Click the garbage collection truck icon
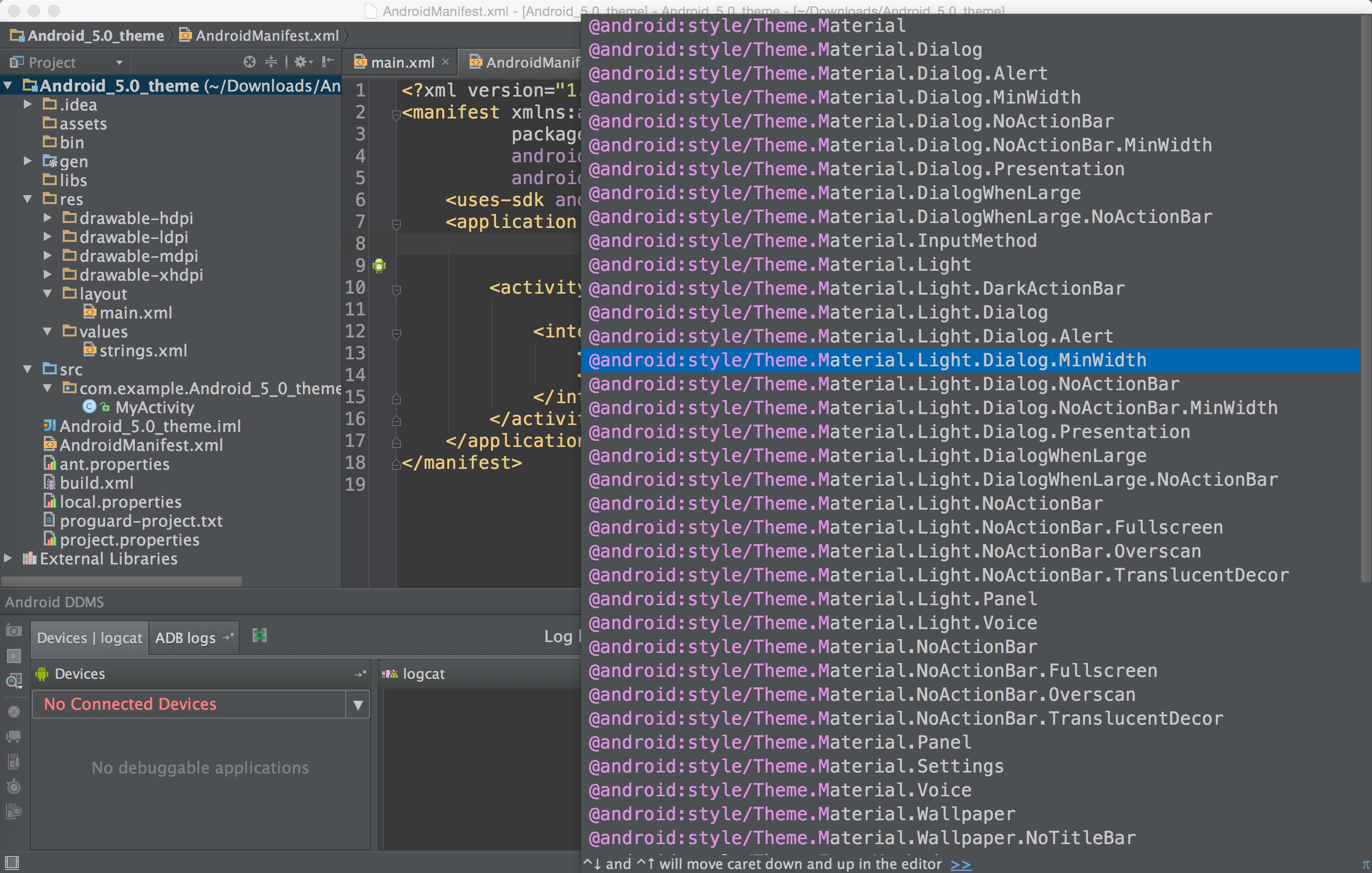Screen dimensions: 1372x873 click(13, 737)
